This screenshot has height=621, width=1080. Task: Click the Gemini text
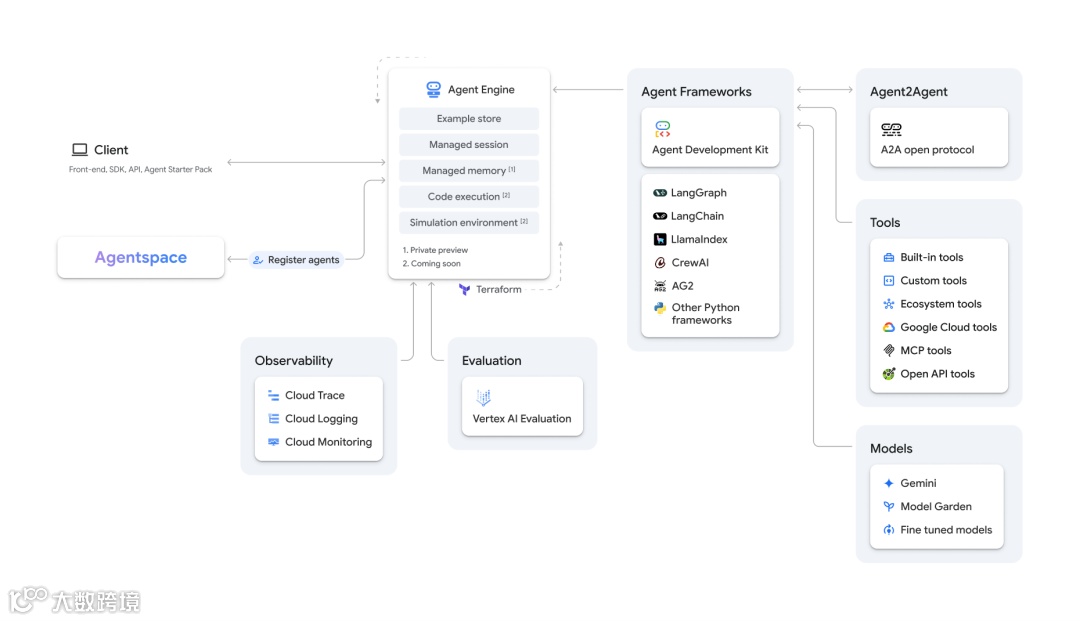click(918, 483)
